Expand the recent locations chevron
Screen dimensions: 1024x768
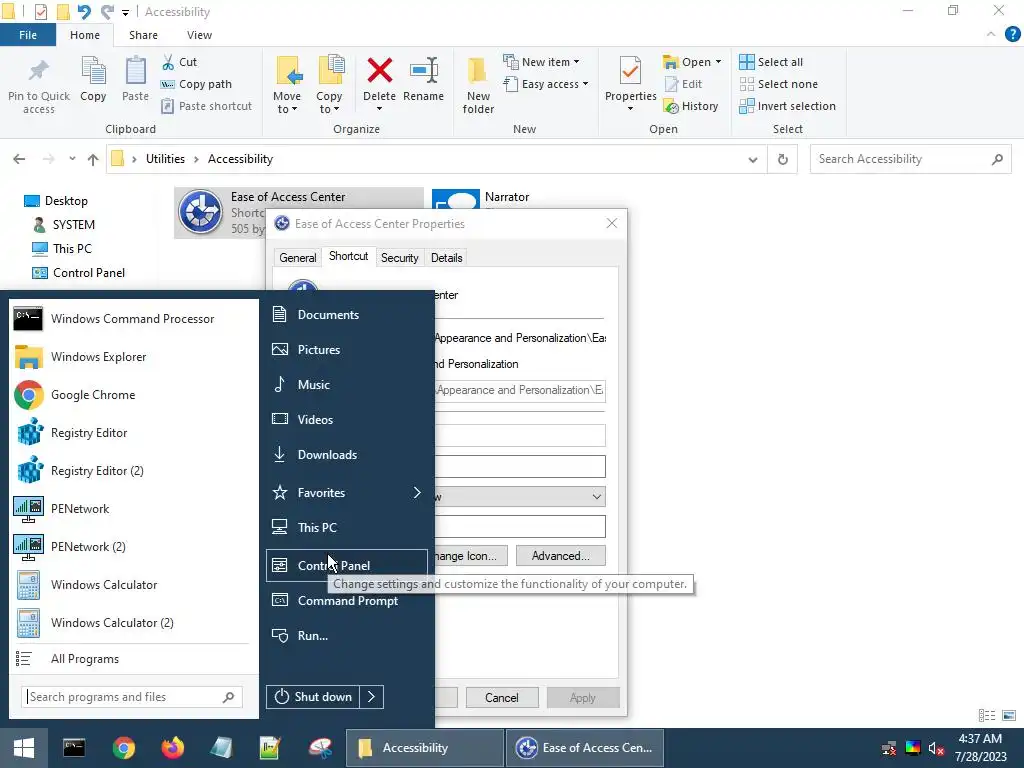[72, 159]
